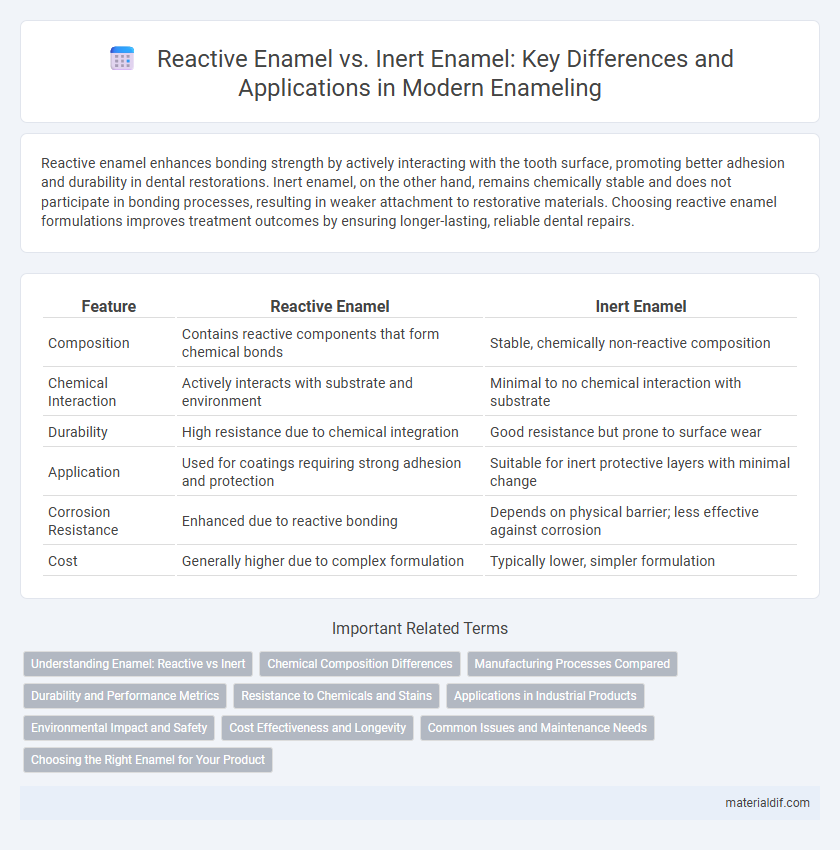Click the calendar grid icon beside the title
This screenshot has width=840, height=850.
click(x=122, y=59)
